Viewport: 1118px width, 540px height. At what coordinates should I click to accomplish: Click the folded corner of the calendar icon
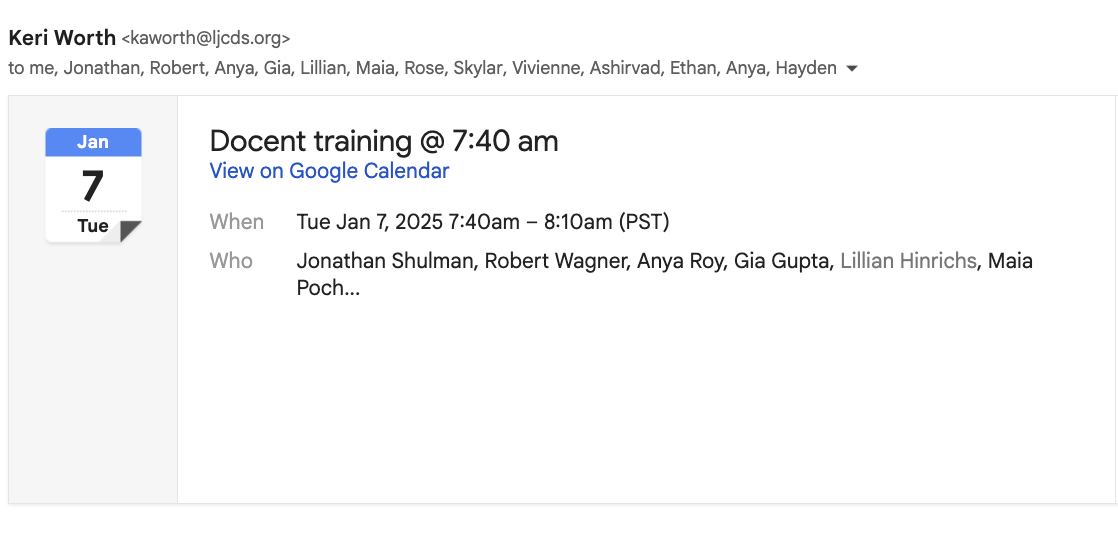pyautogui.click(x=130, y=231)
